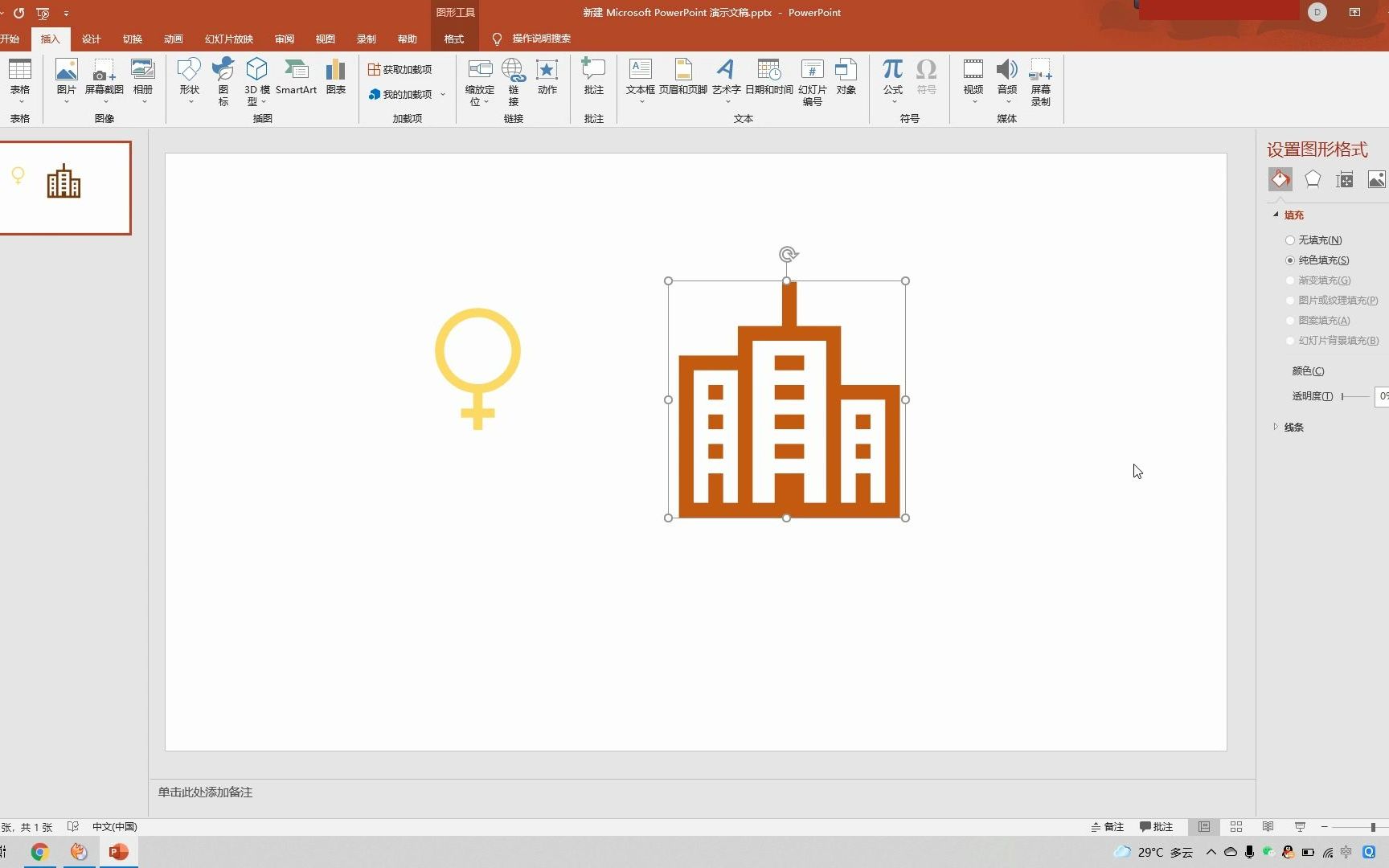Switch to reading view
The width and height of the screenshot is (1389, 868).
pos(1268,827)
